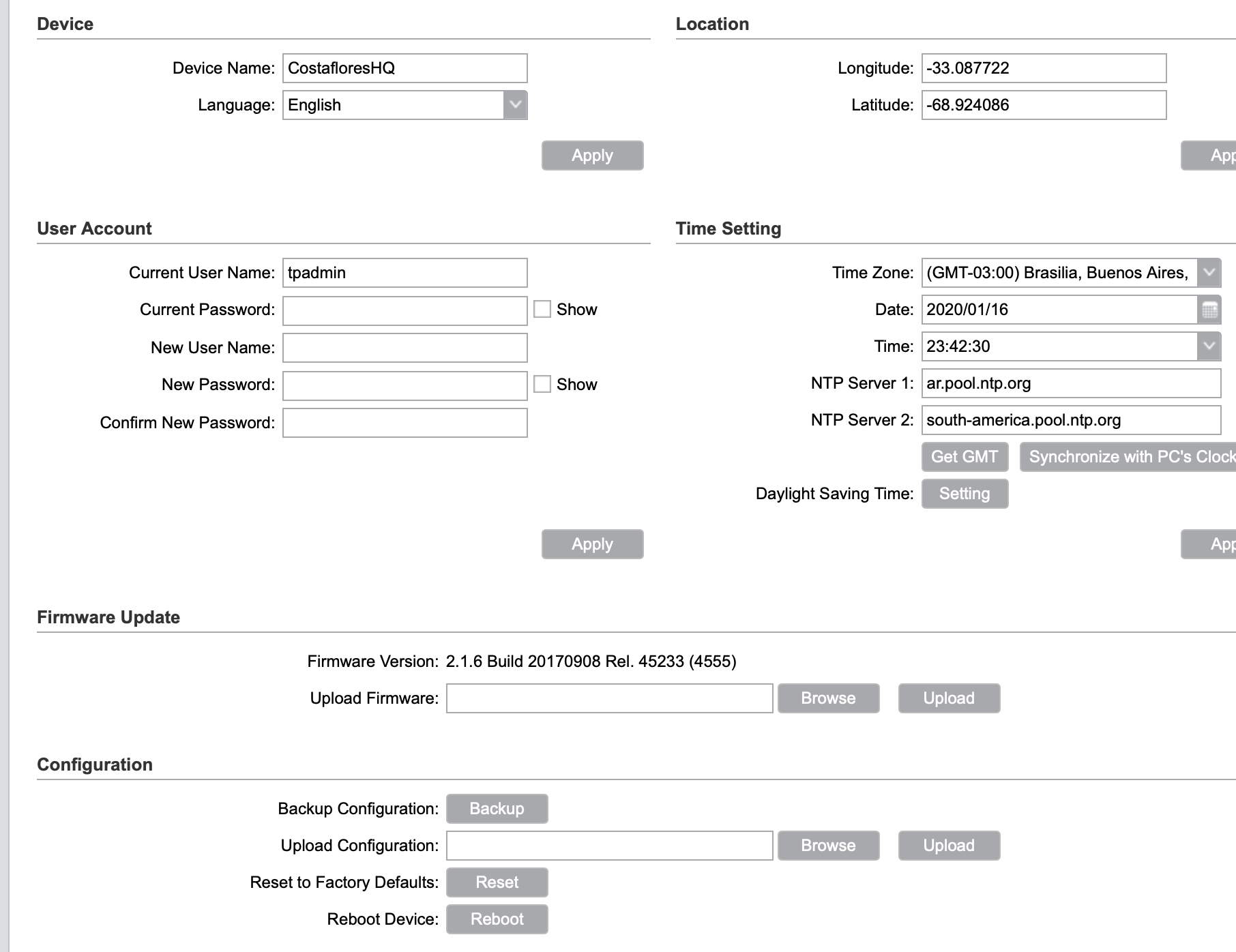This screenshot has width=1236, height=952.
Task: Click Apply in the User Account section
Action: (x=593, y=544)
